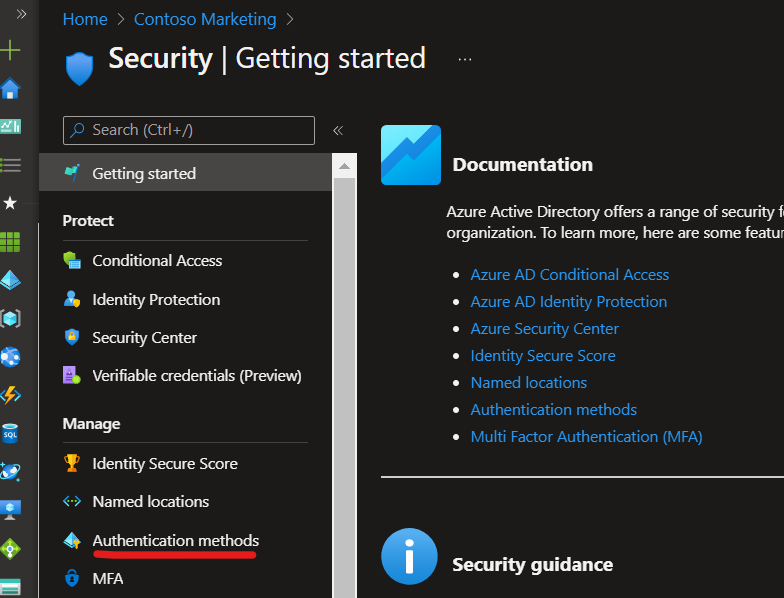
Task: Open the SQL databases icon
Action: (10, 434)
